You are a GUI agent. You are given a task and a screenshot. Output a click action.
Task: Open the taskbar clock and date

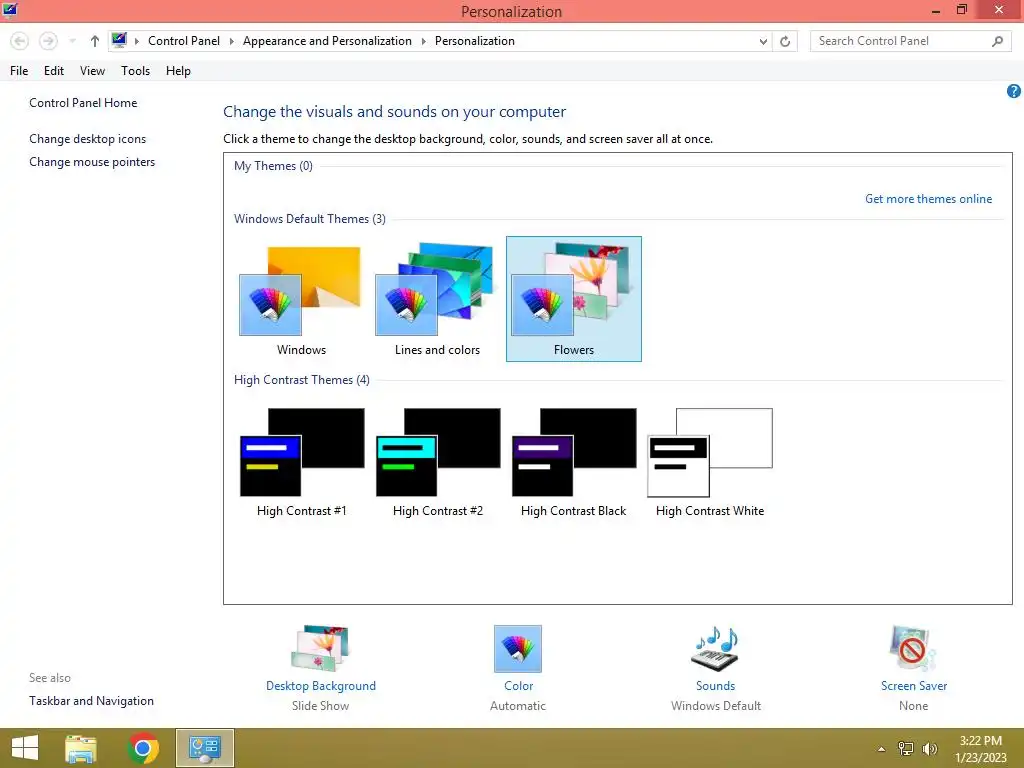(x=980, y=749)
